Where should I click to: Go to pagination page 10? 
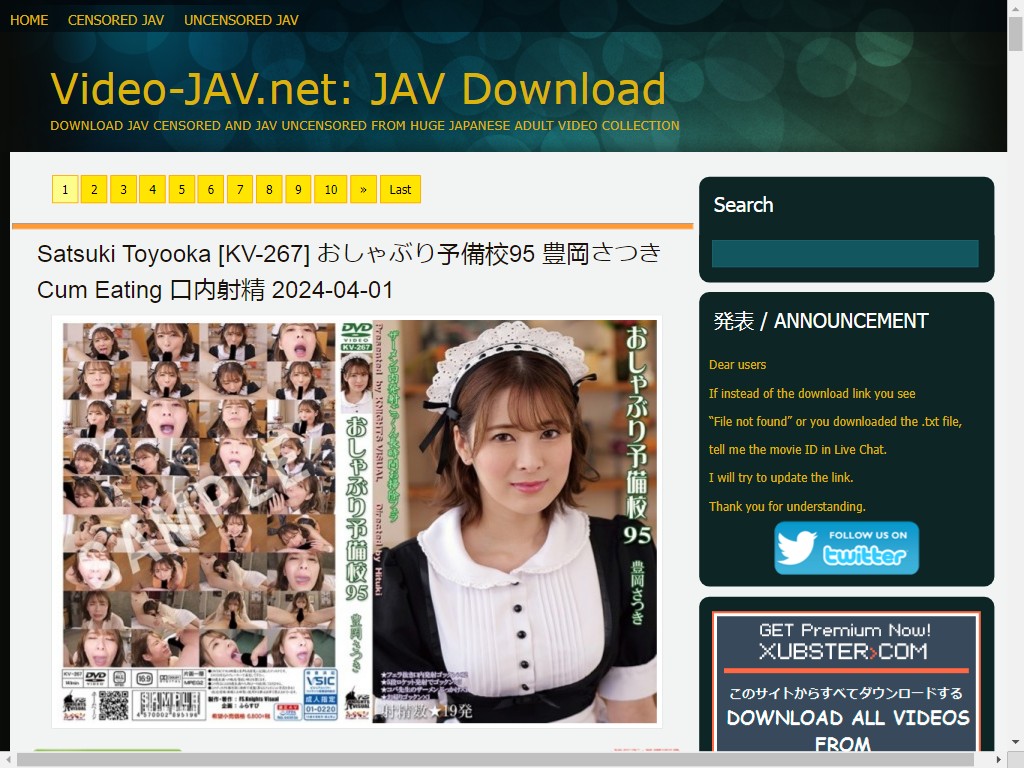(x=330, y=189)
